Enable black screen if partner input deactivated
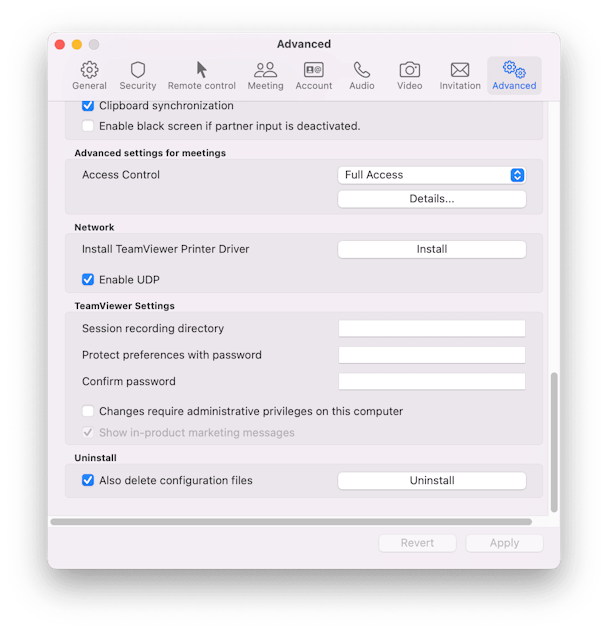The height and width of the screenshot is (632, 608). (x=88, y=126)
